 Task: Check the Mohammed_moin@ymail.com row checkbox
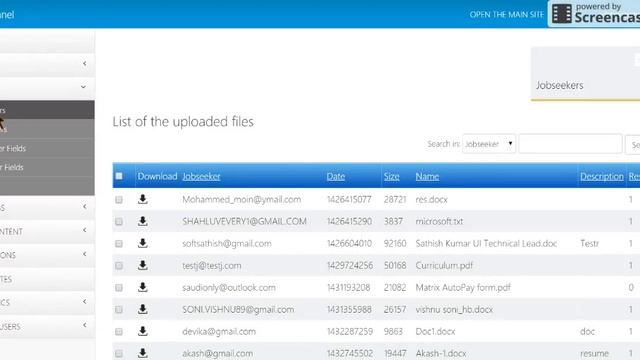click(119, 200)
